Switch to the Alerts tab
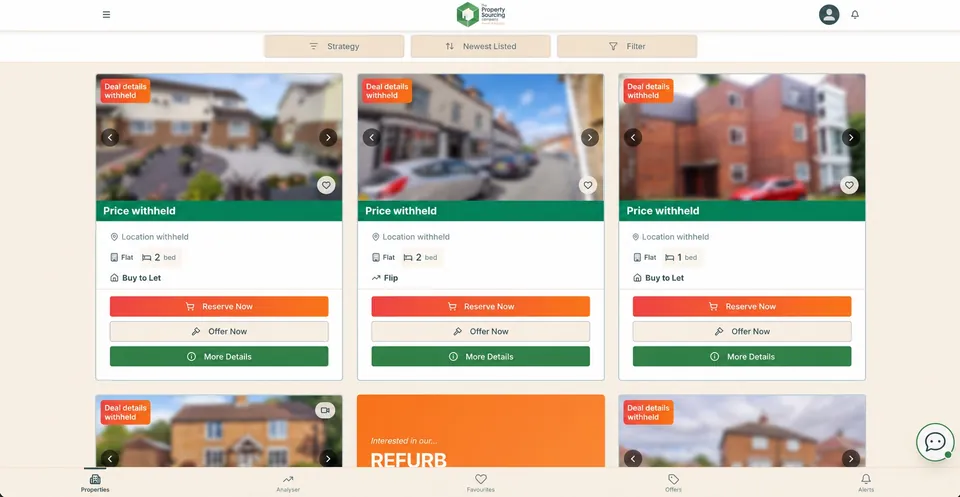This screenshot has height=497, width=960. pyautogui.click(x=866, y=482)
